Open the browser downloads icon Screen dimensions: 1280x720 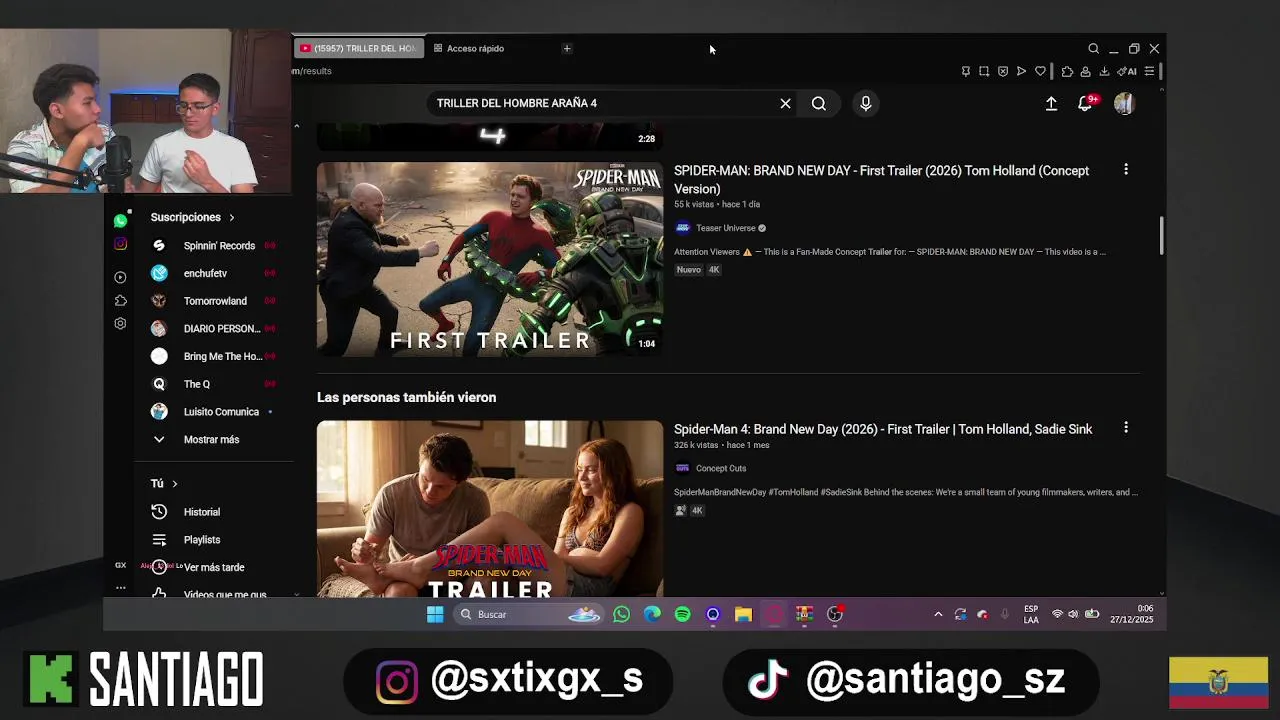[1104, 71]
